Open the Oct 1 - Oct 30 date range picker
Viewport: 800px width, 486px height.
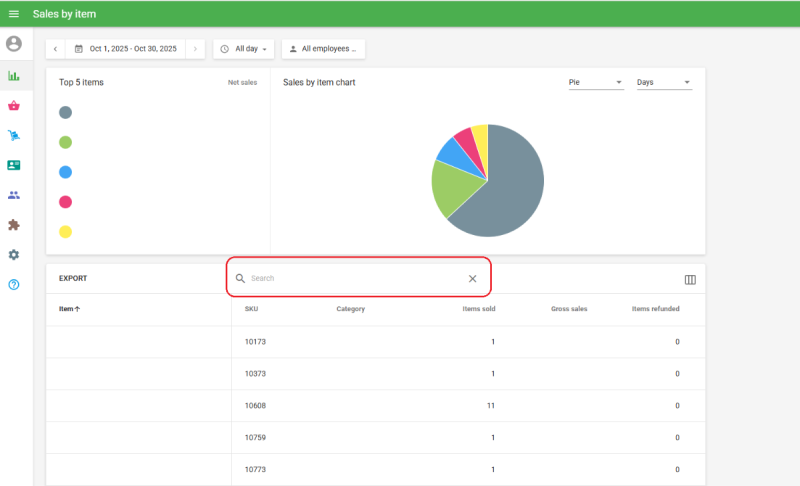coord(125,49)
